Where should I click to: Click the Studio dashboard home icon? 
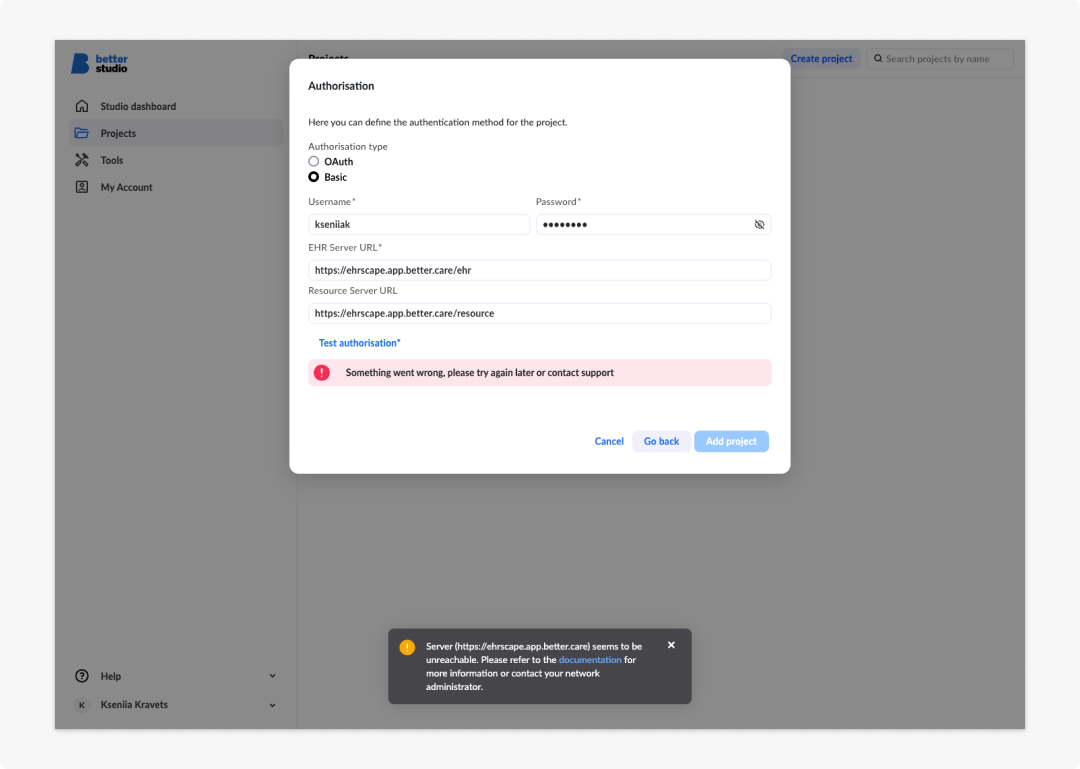click(82, 106)
